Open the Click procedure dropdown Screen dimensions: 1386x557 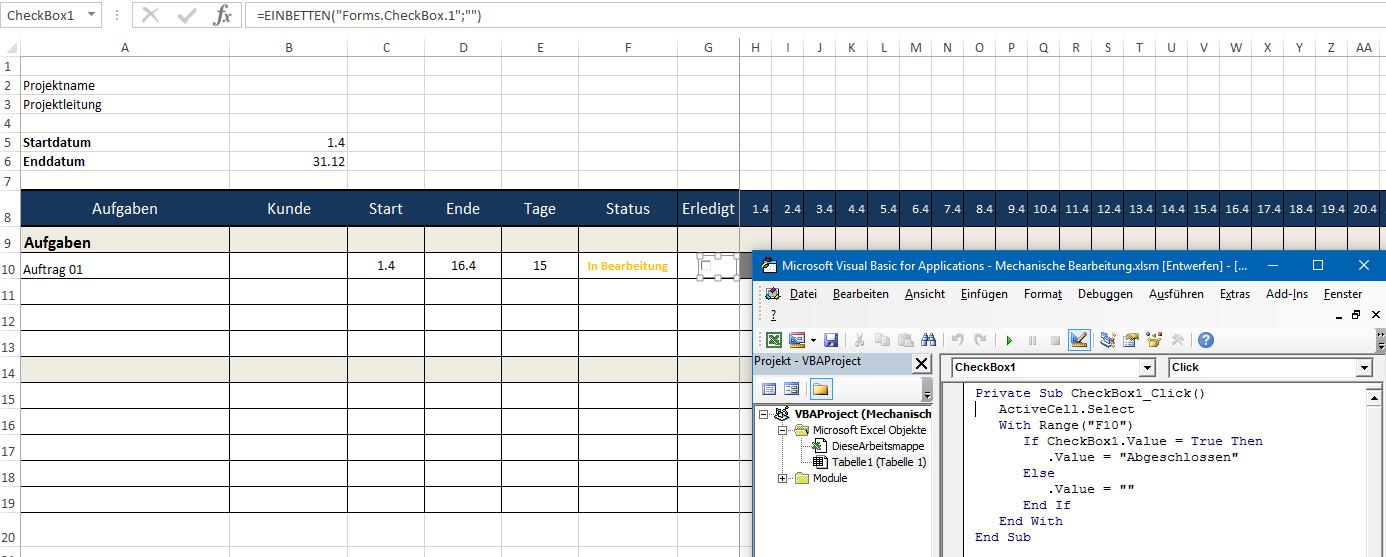click(1364, 368)
